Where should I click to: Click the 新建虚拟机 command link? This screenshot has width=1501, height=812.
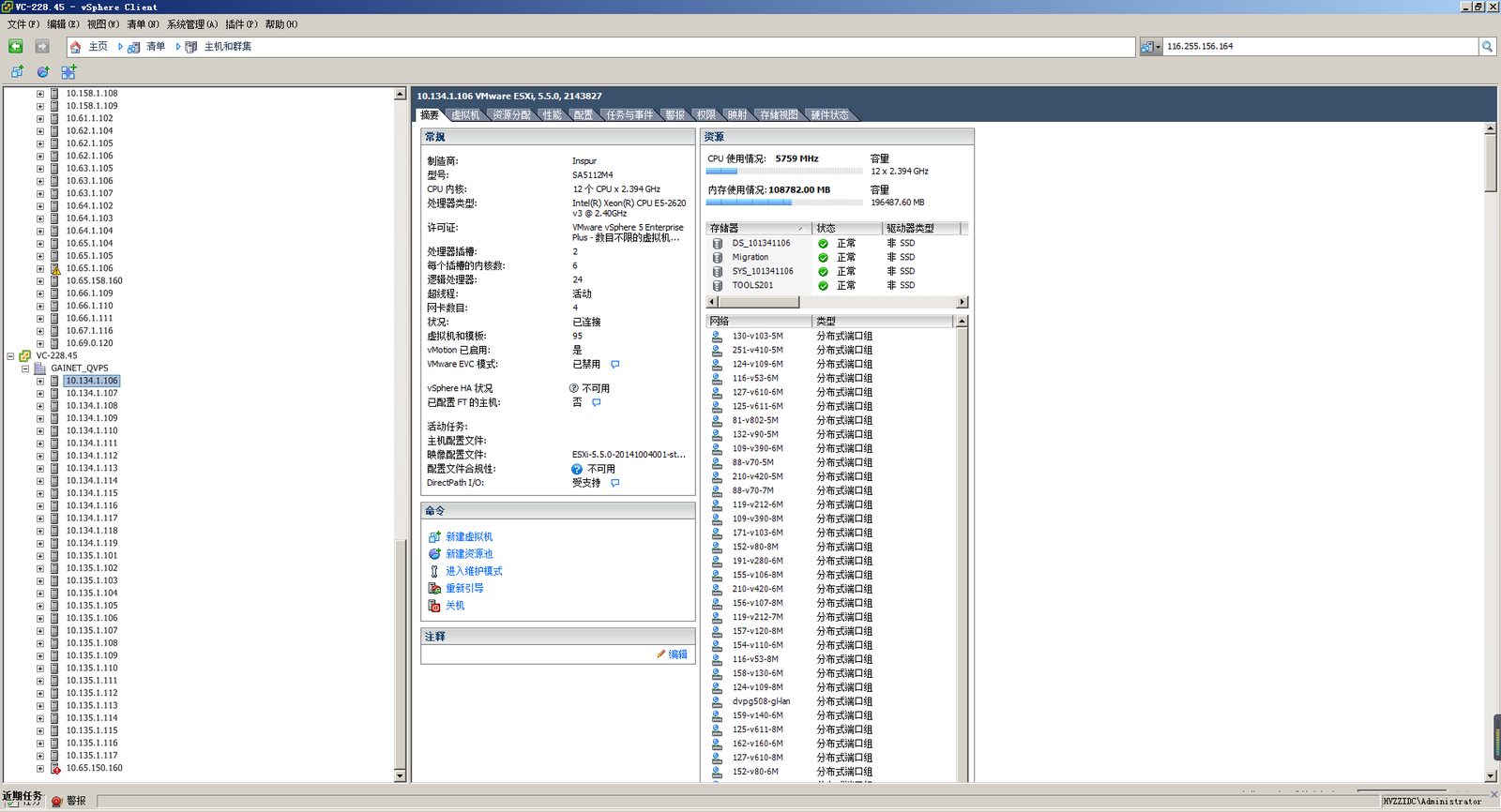[469, 537]
